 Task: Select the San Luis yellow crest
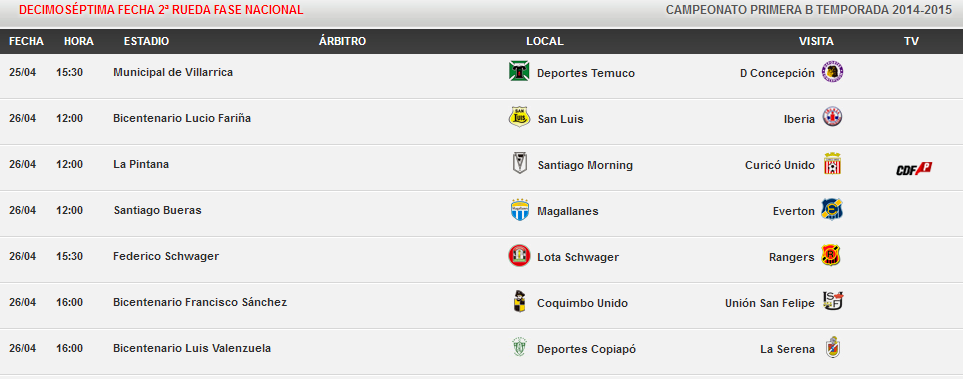(x=520, y=117)
